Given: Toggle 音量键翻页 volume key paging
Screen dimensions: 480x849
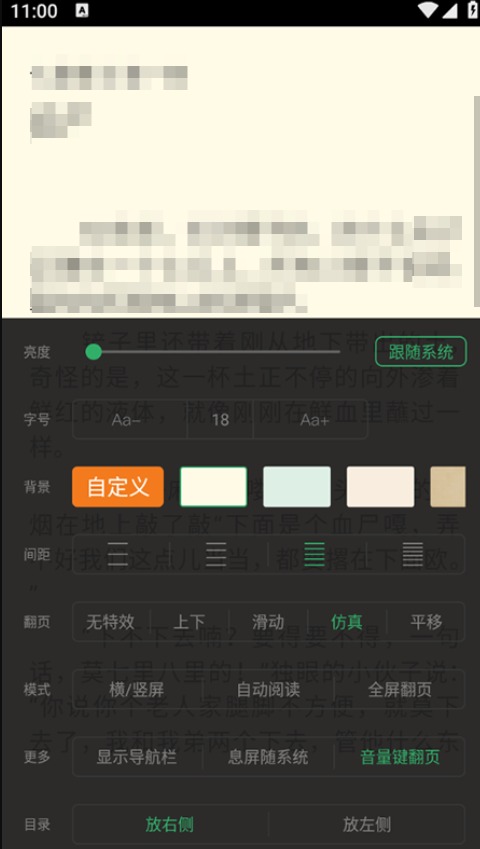Looking at the screenshot, I should click(x=400, y=757).
